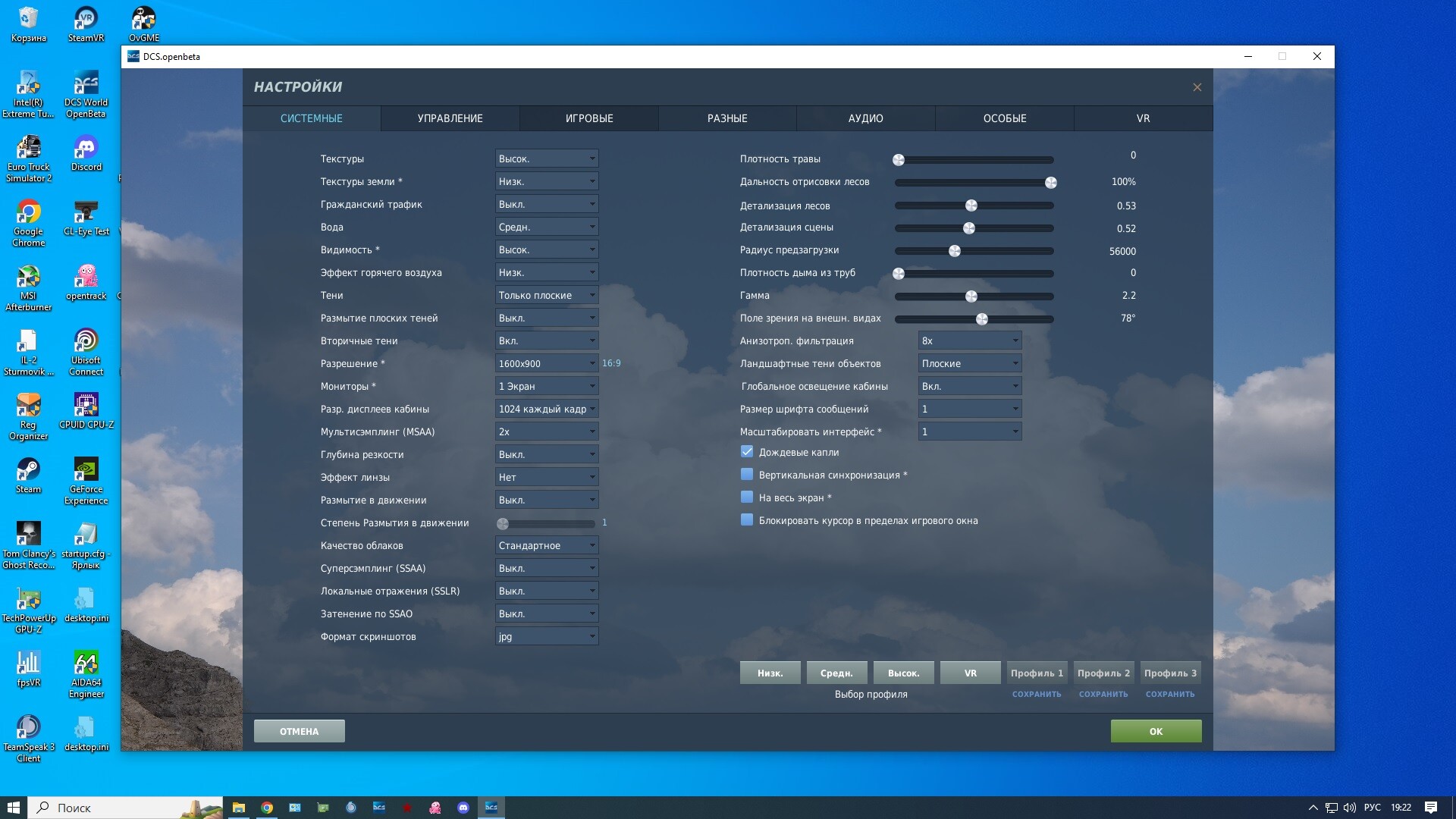This screenshot has height=819, width=1456.
Task: Switch to the ИГРОВЫЕ tab
Action: coord(589,118)
